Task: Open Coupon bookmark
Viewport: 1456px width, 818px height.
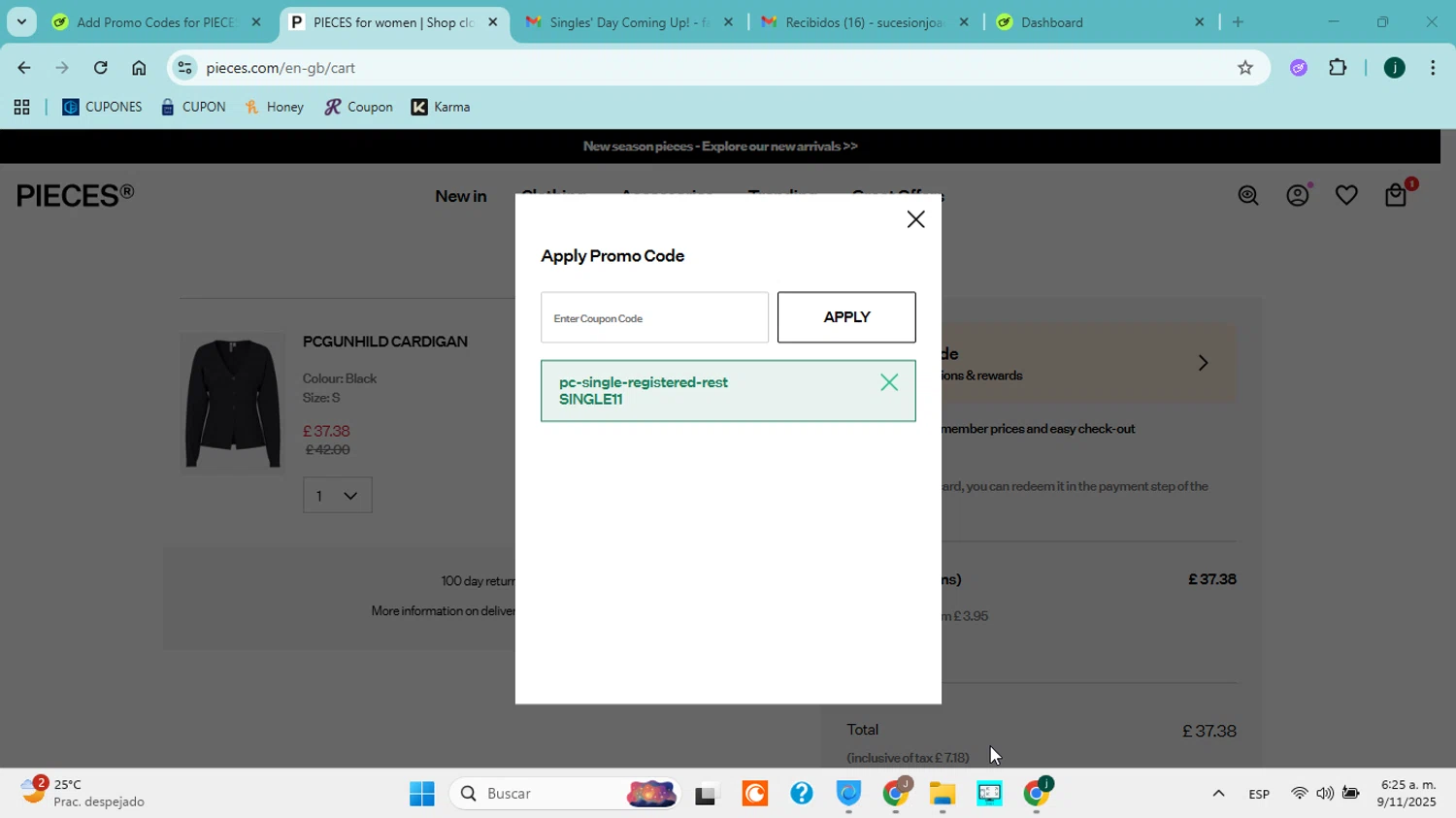Action: pyautogui.click(x=359, y=108)
